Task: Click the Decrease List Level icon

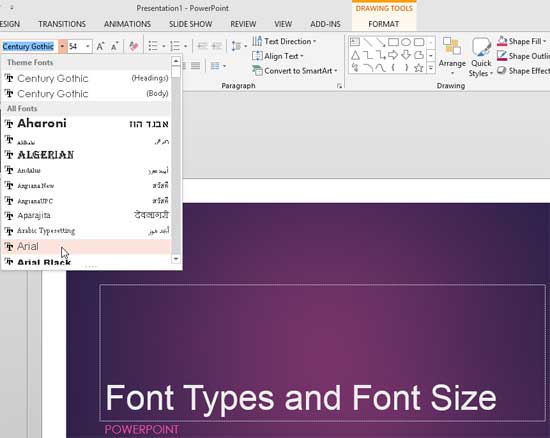Action: coord(202,46)
